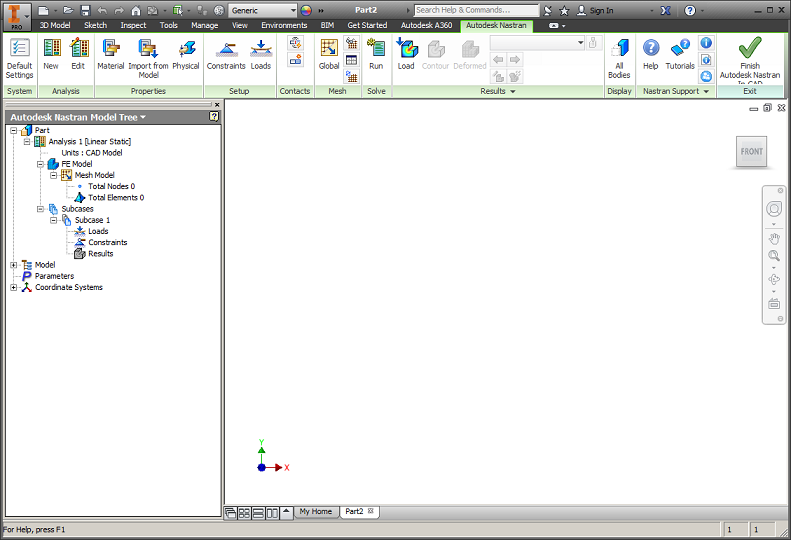Open Autodesk Nastran Model Tree title dropdown
The width and height of the screenshot is (791, 540).
tap(143, 117)
